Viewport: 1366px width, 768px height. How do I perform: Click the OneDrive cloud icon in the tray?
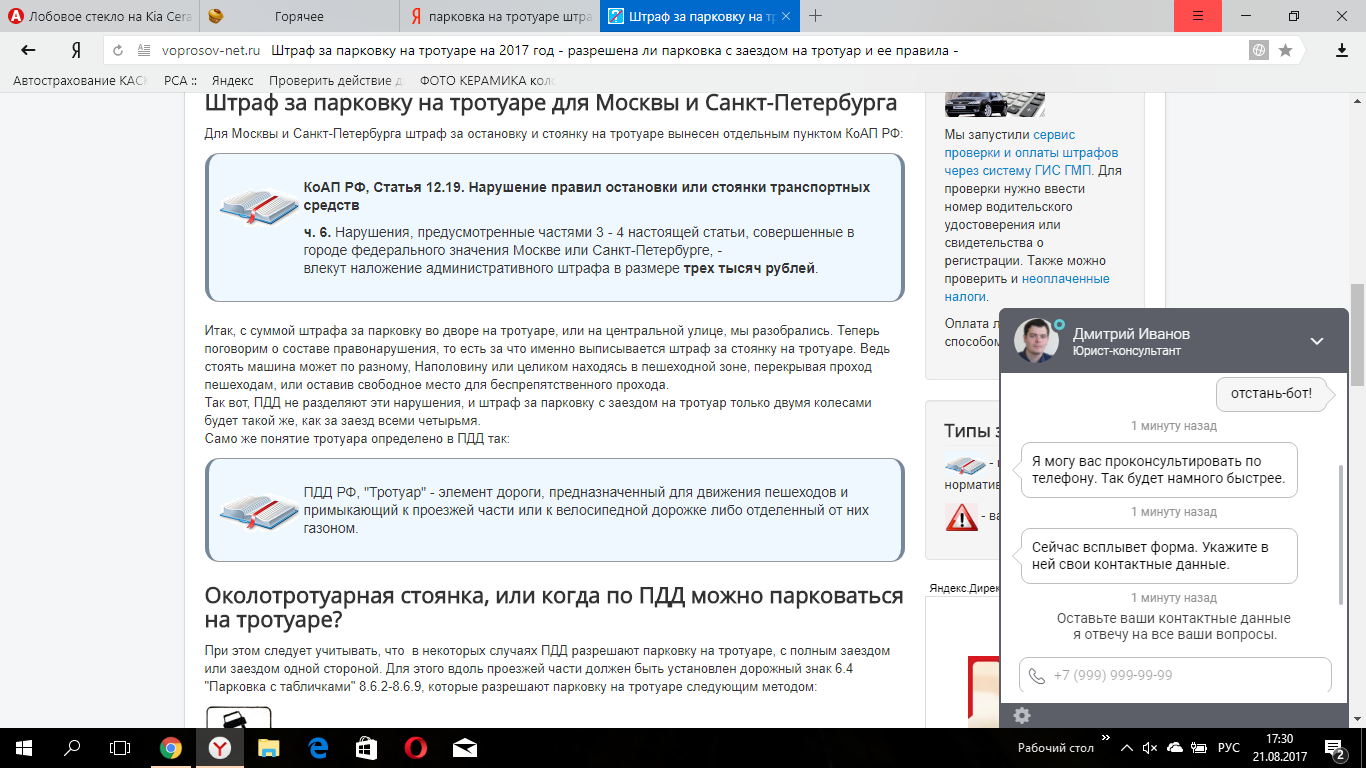coord(1175,747)
